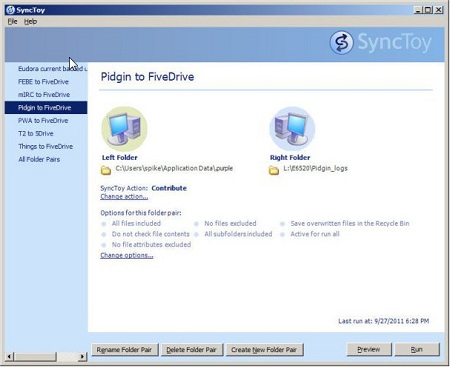Click sidebar scrollbar left arrow

[x=9, y=357]
